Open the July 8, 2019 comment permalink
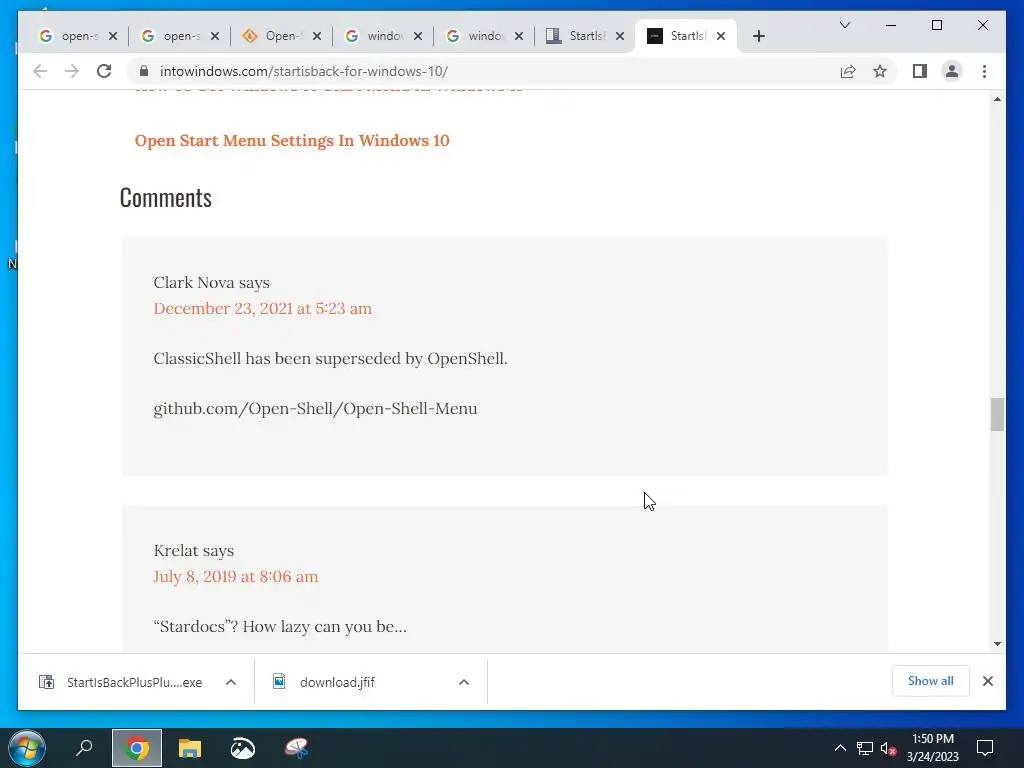This screenshot has height=768, width=1024. pos(236,576)
